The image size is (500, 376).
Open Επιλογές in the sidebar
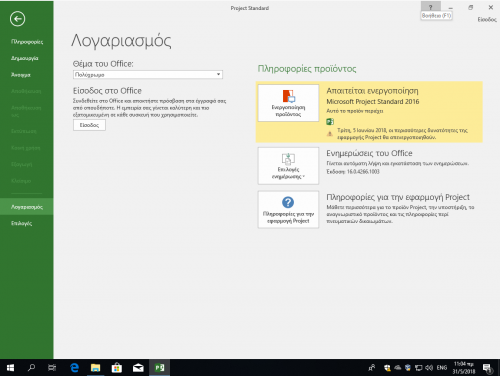click(22, 223)
